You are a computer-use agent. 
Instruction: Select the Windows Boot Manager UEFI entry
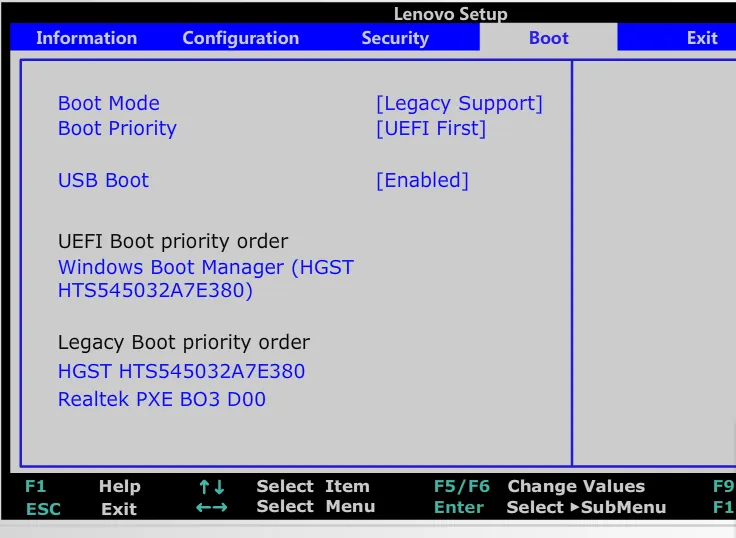coord(205,279)
